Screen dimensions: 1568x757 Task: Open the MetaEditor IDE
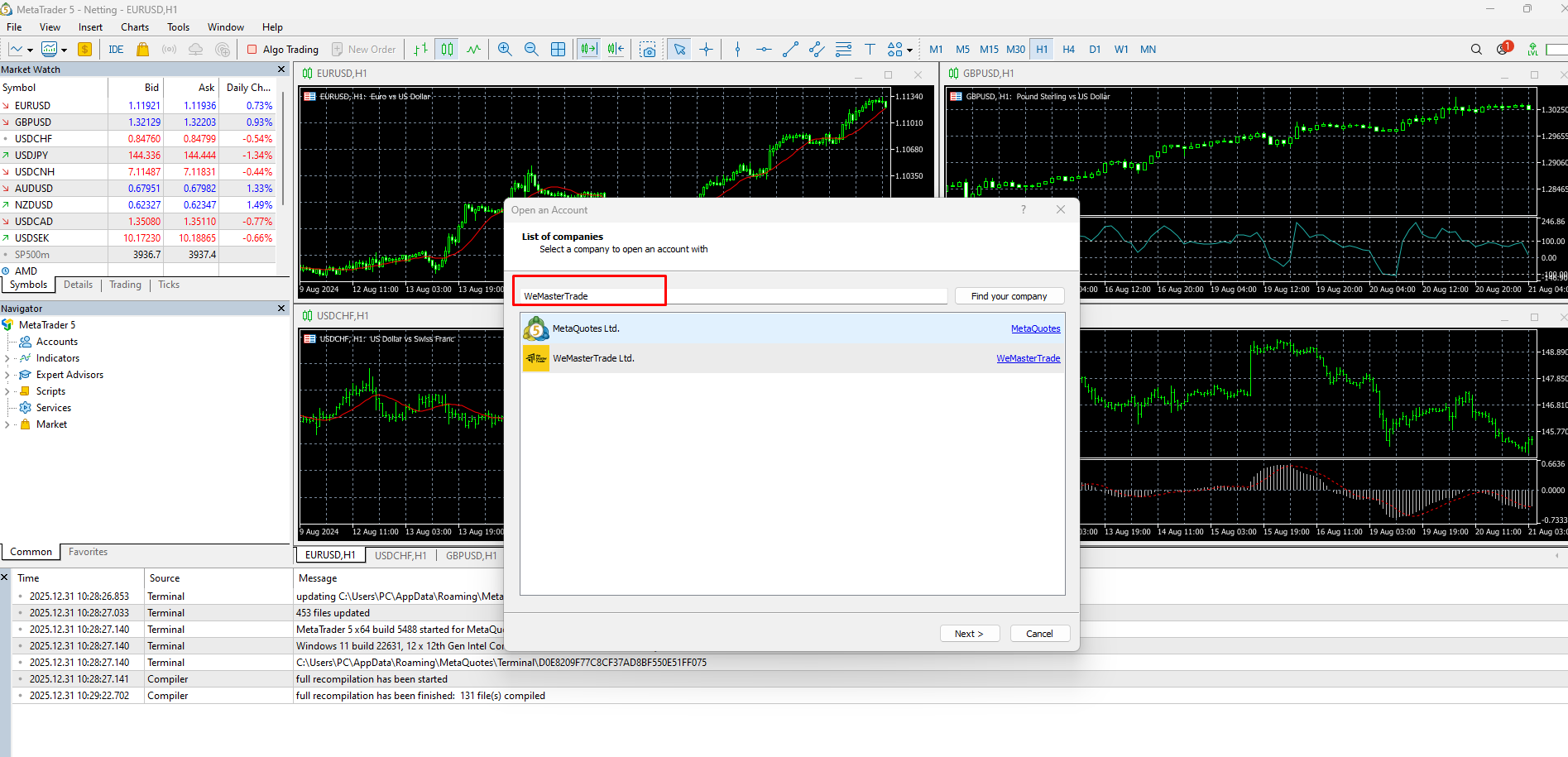pyautogui.click(x=116, y=50)
